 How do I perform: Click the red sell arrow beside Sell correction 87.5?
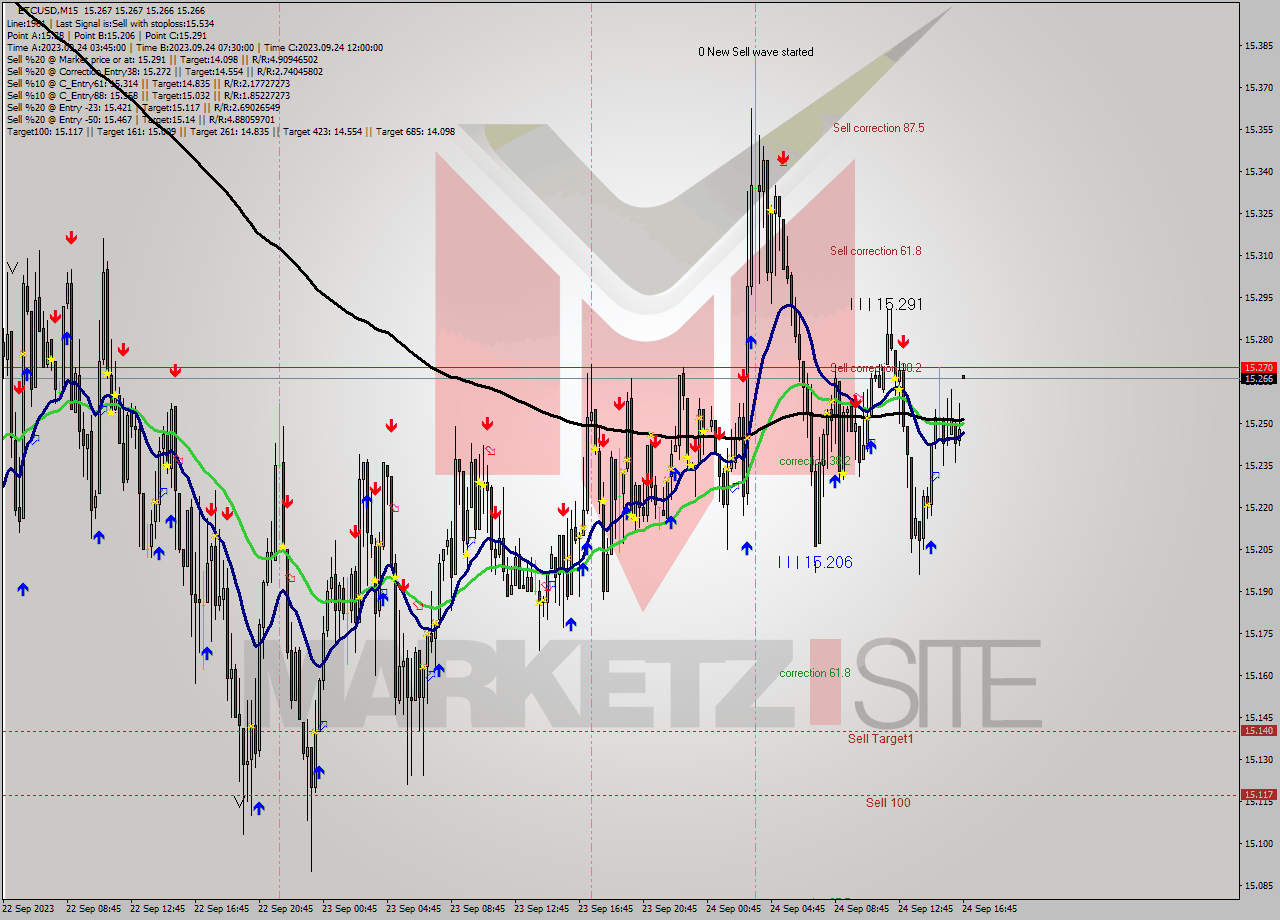783,158
